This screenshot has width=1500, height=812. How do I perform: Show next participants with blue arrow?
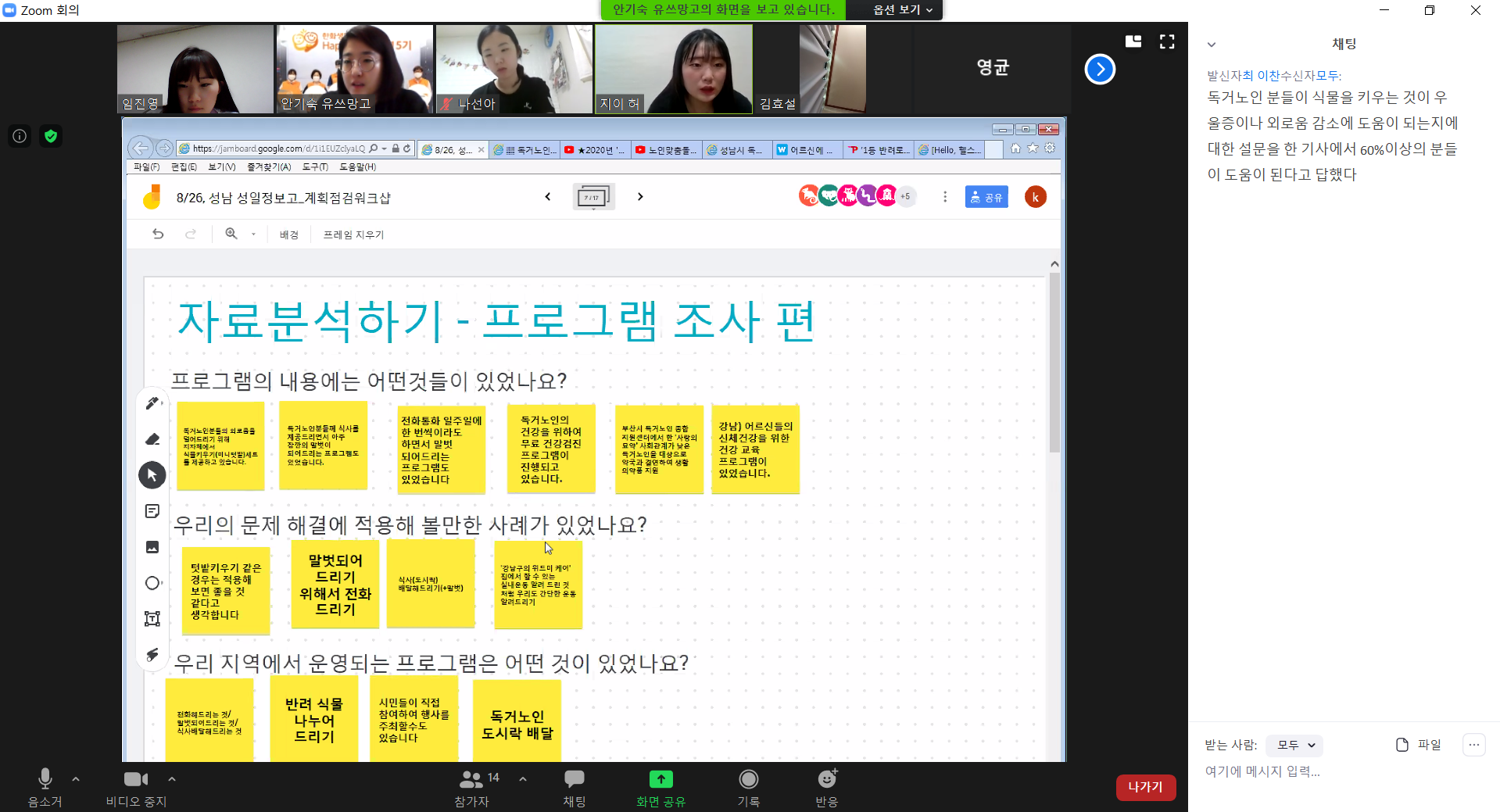1100,70
